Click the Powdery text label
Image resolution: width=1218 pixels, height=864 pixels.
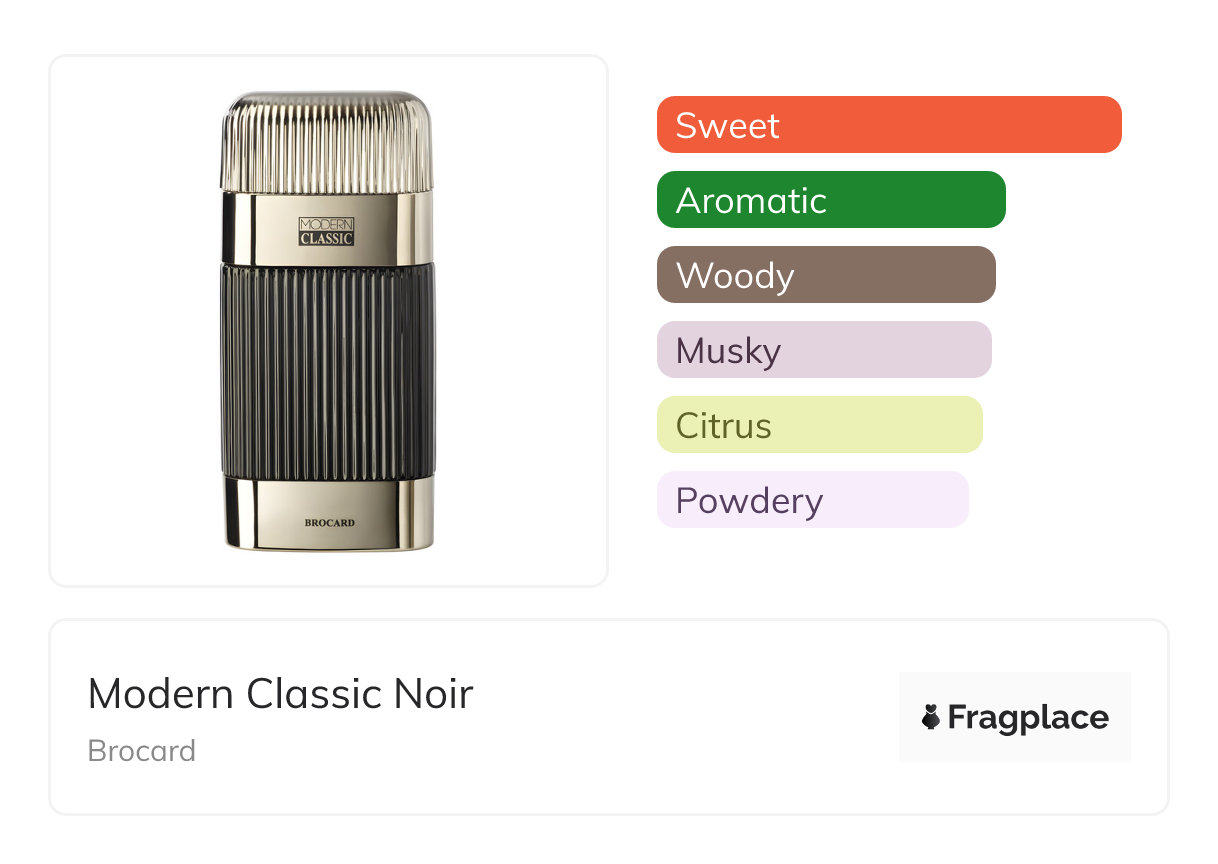(749, 500)
